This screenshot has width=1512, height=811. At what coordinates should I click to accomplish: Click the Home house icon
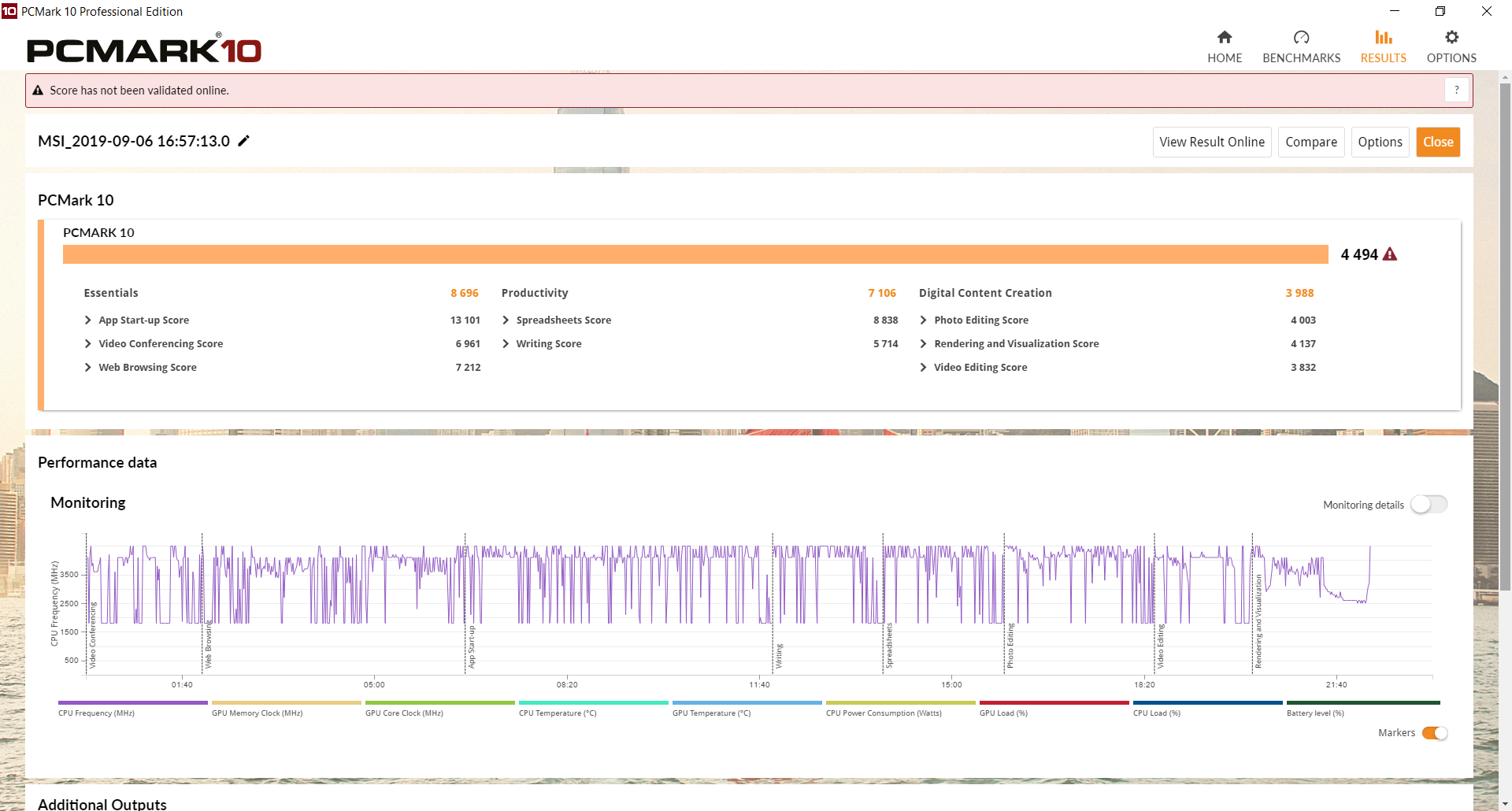1225,37
